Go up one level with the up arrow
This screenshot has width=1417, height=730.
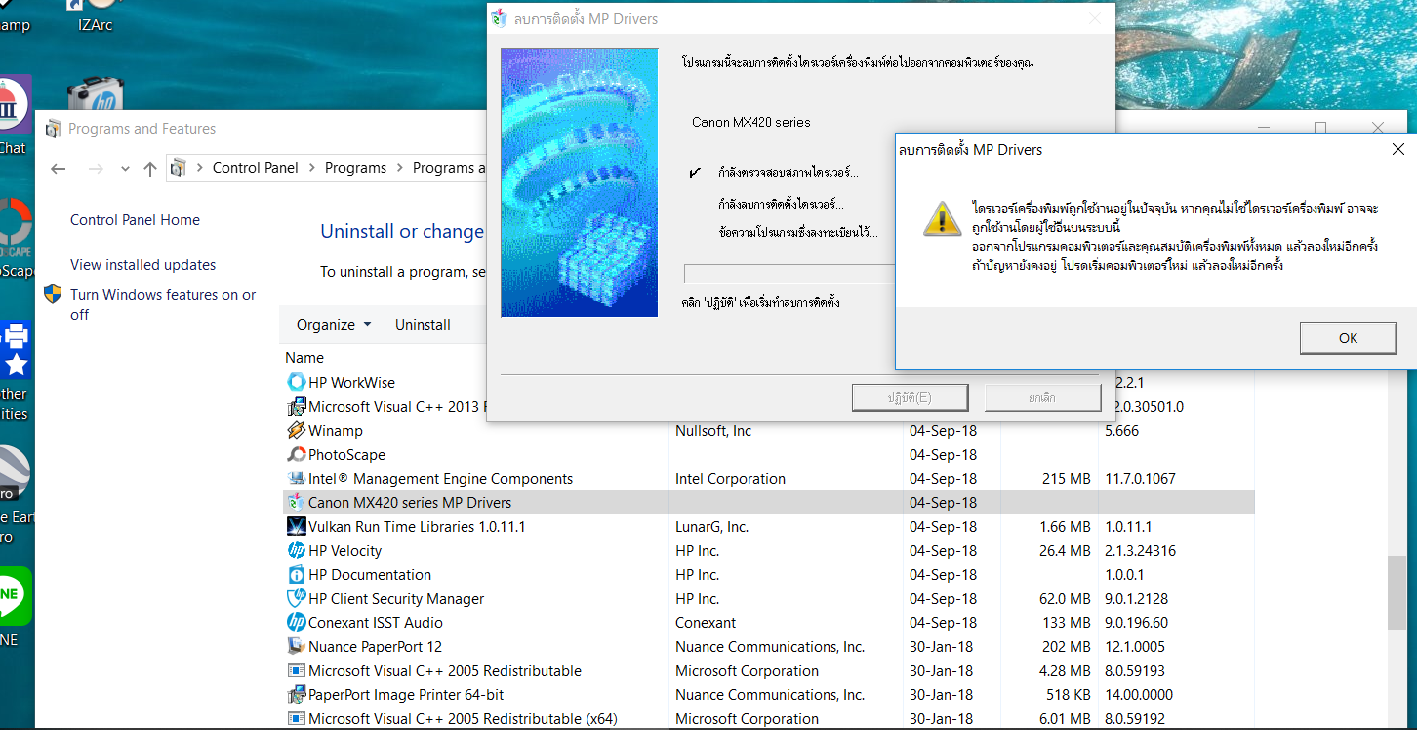(150, 169)
